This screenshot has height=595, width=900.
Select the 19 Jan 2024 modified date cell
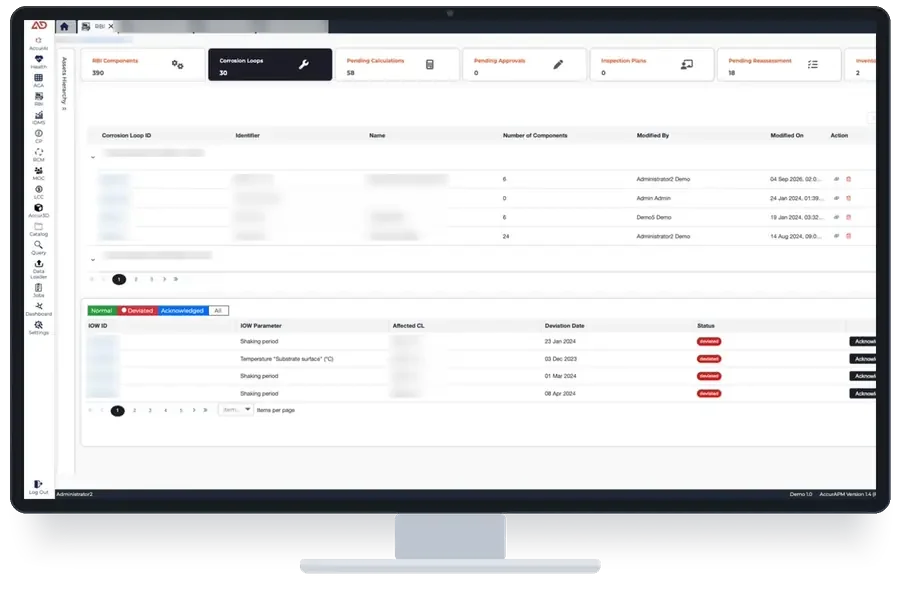pyautogui.click(x=797, y=217)
